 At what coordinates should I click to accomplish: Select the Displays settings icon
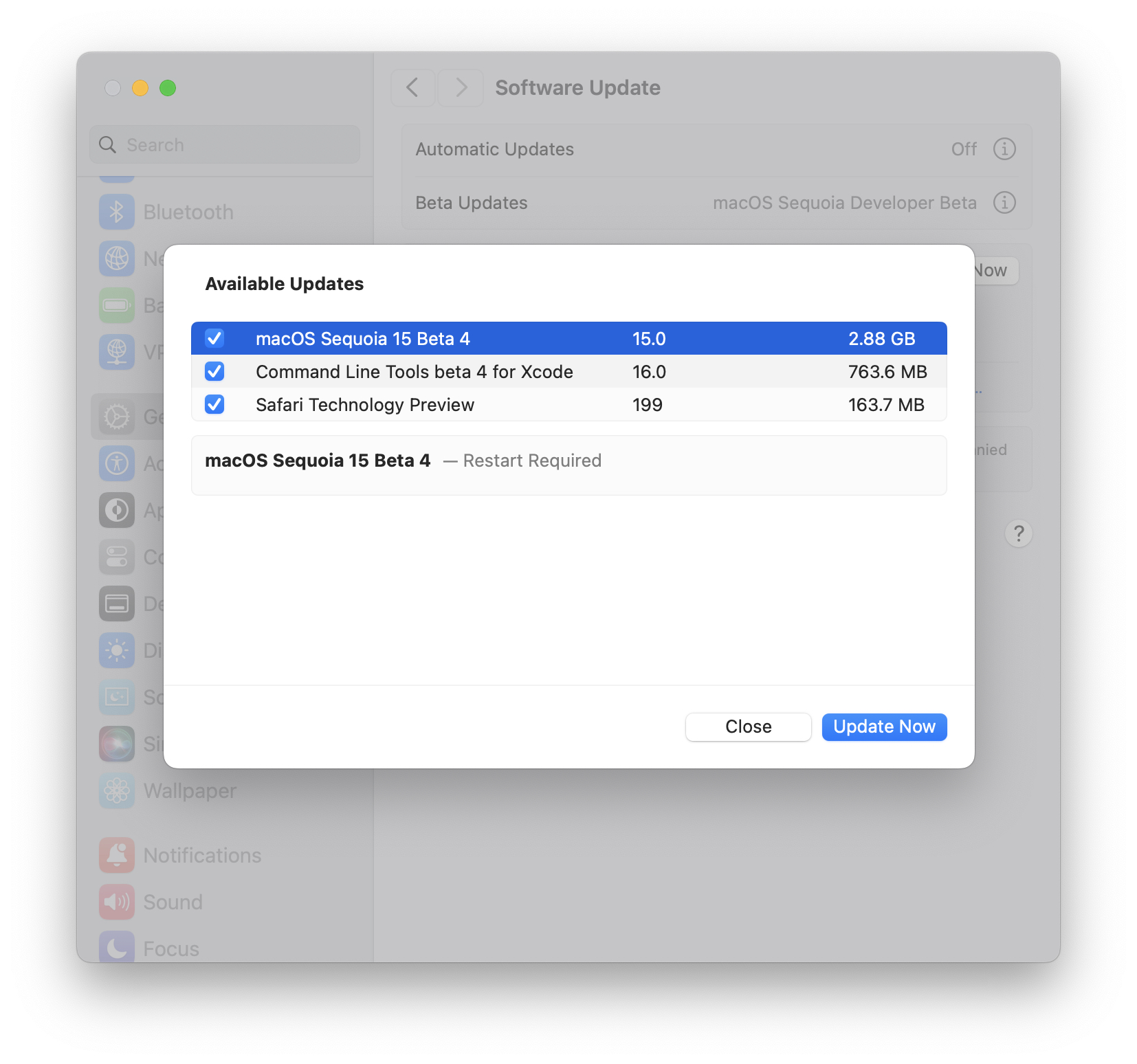[116, 650]
